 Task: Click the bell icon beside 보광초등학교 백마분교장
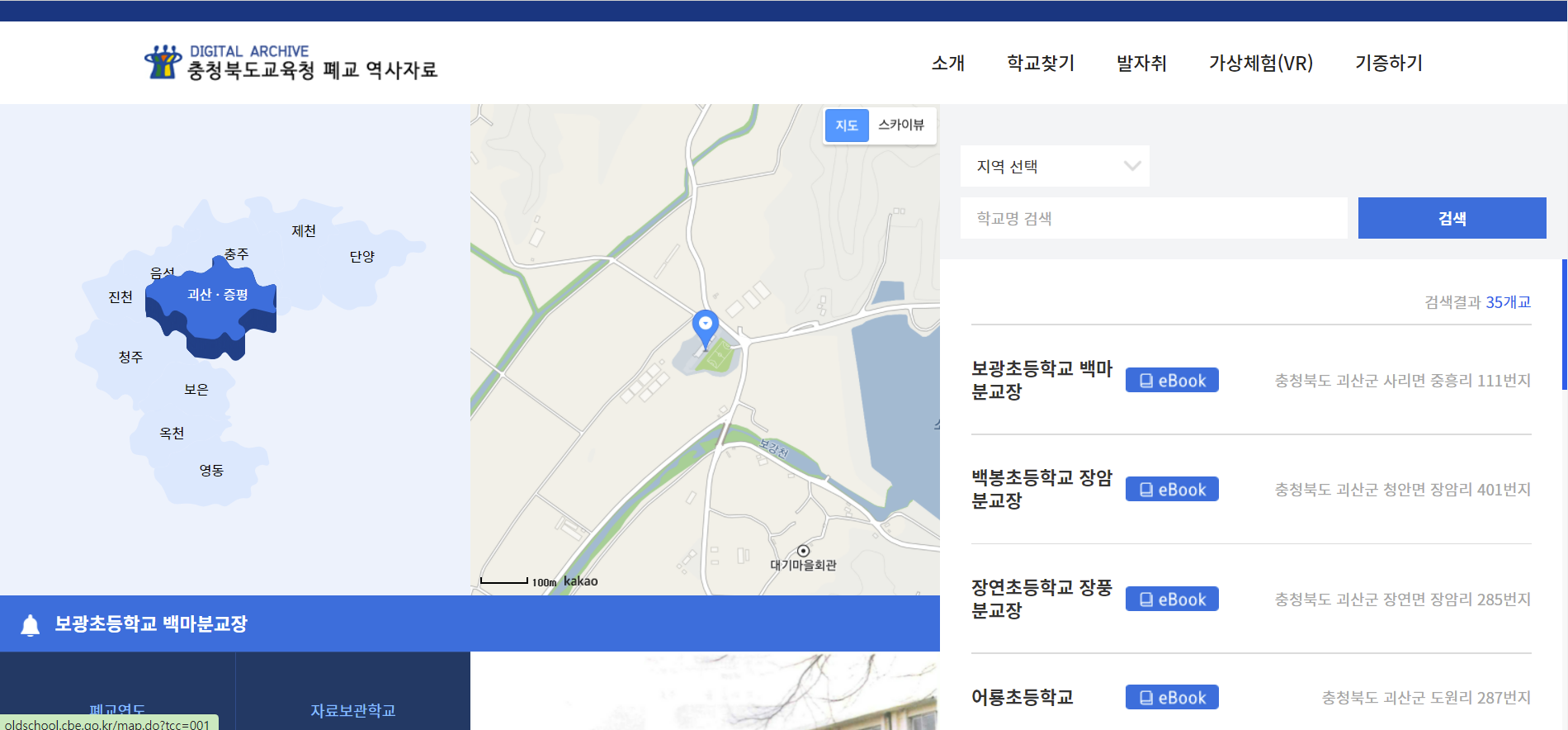click(31, 625)
